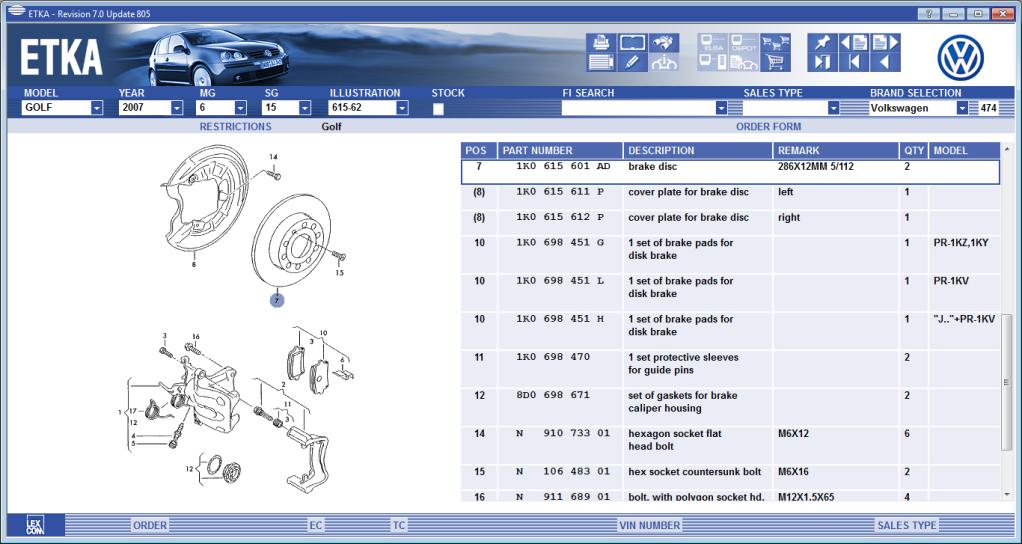Click the MODEL column header in table

click(x=964, y=150)
